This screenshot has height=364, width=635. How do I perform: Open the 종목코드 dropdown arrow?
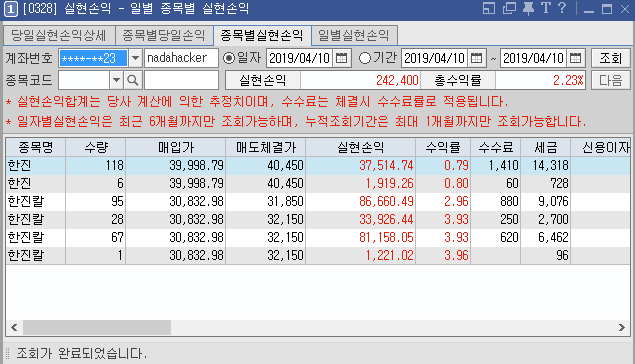coord(116,80)
